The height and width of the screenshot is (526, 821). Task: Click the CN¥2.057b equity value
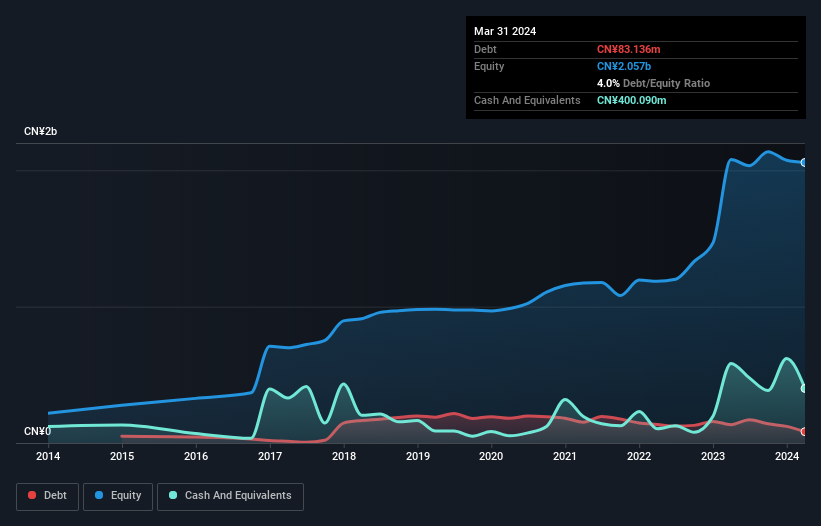pyautogui.click(x=624, y=66)
